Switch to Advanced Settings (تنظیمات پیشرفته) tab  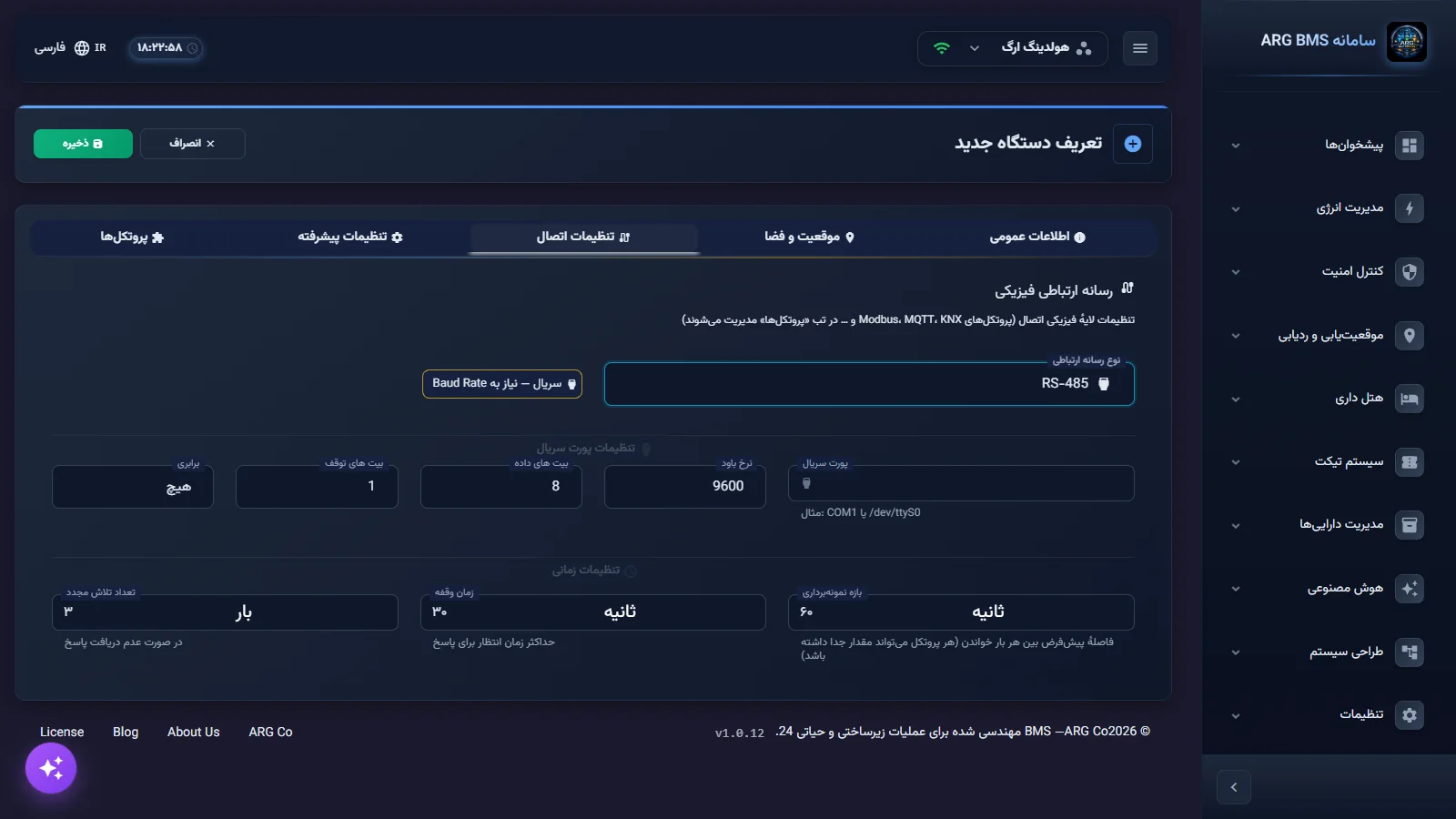[x=350, y=237]
